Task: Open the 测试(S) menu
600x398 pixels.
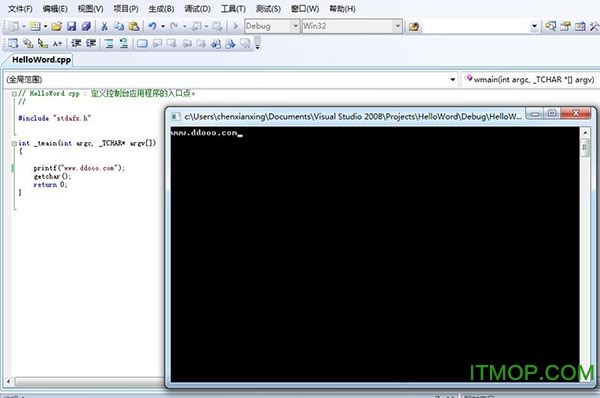Action: [268, 8]
